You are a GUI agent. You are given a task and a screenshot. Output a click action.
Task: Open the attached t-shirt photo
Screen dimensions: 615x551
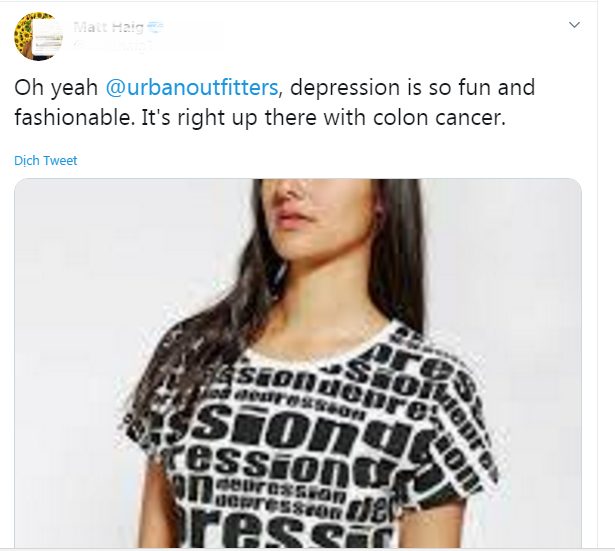(x=298, y=363)
